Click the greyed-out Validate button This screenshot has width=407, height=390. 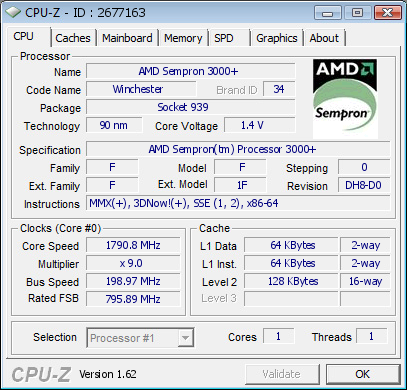point(282,374)
